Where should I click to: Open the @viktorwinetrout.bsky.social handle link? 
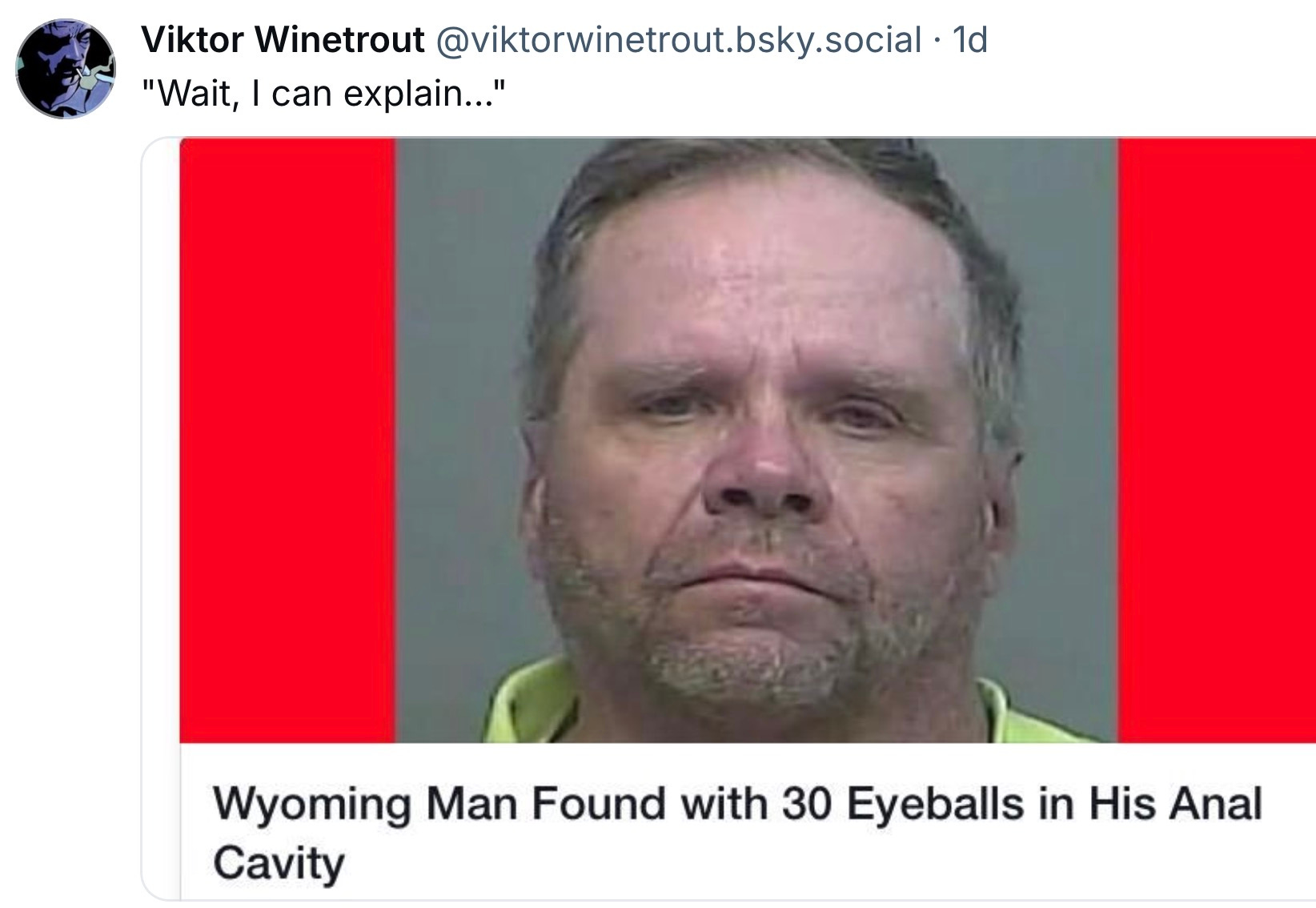pyautogui.click(x=678, y=40)
